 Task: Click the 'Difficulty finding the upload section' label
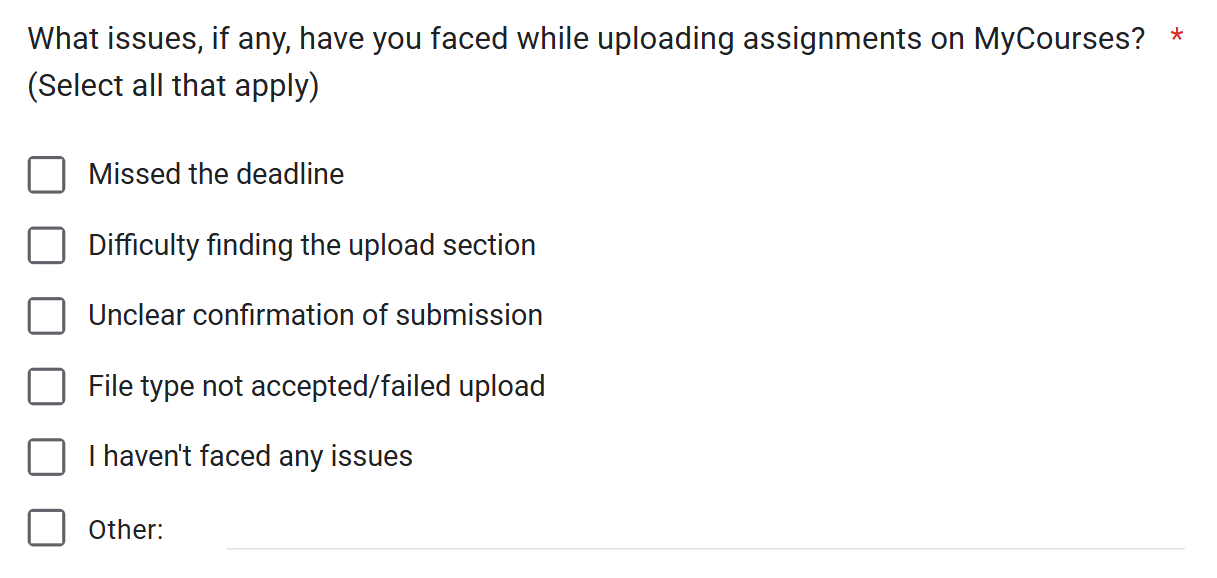point(311,246)
